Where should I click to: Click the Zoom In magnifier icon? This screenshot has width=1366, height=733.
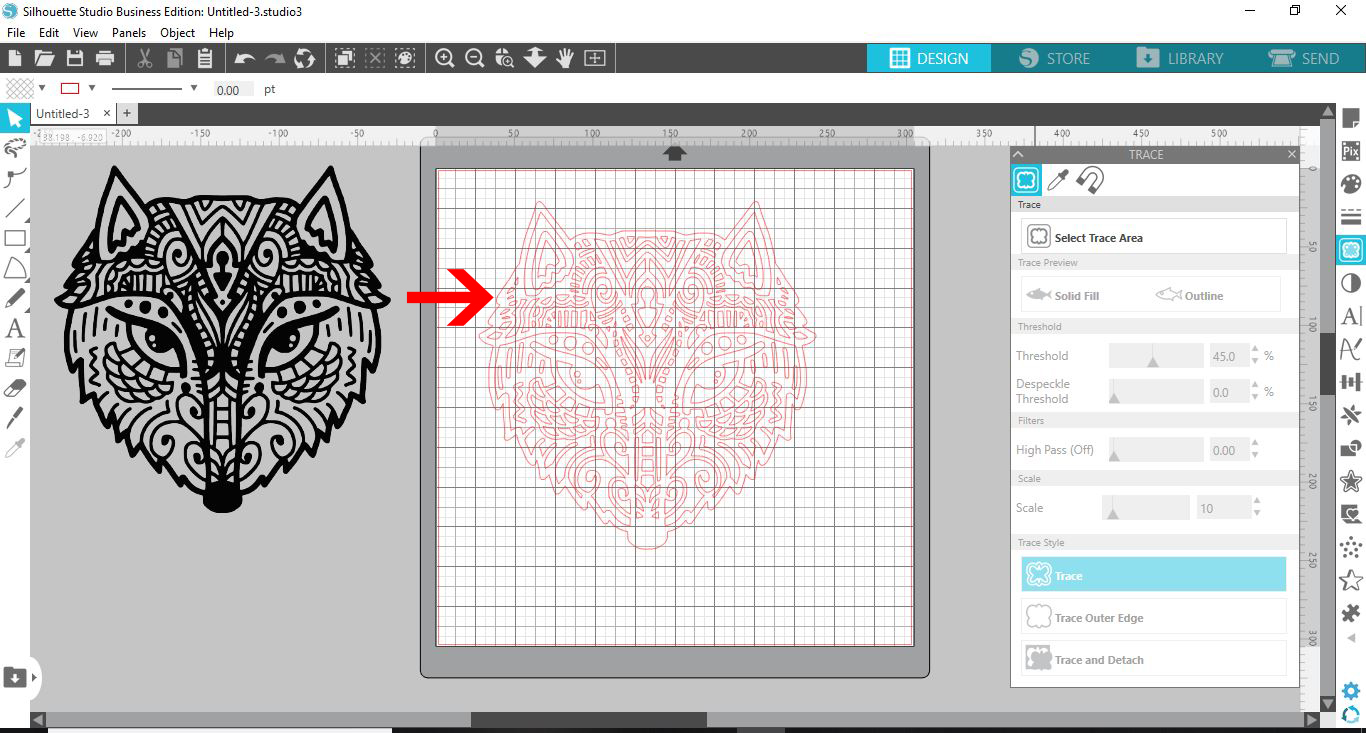pyautogui.click(x=445, y=58)
